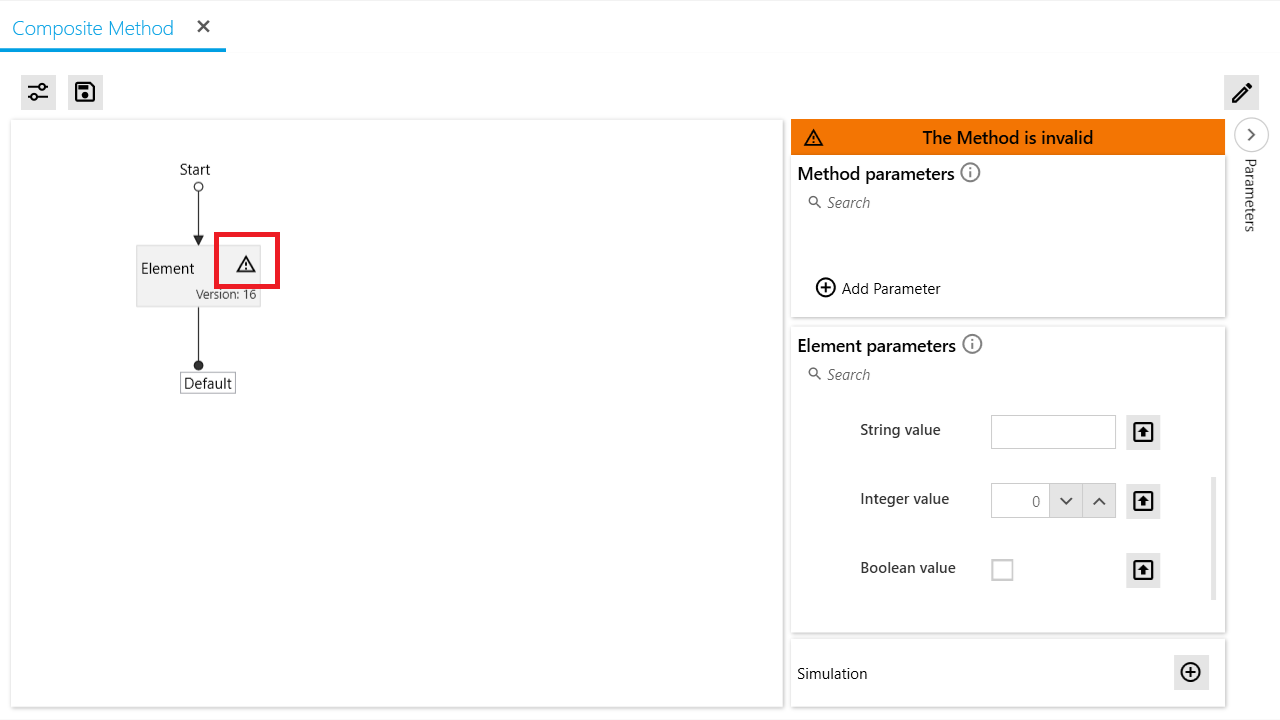The height and width of the screenshot is (720, 1280).
Task: Select the Default end node label
Action: coord(208,383)
